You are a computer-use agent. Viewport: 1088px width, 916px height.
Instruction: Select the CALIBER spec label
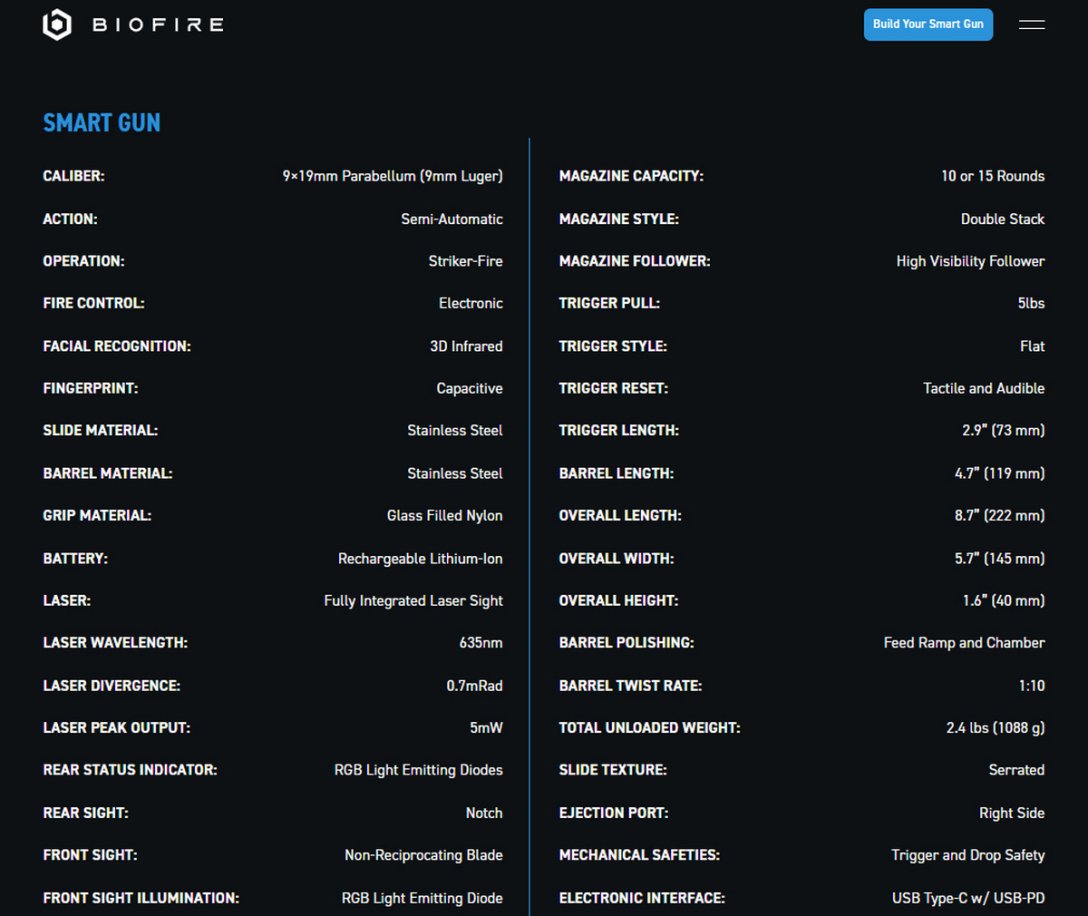pos(73,176)
